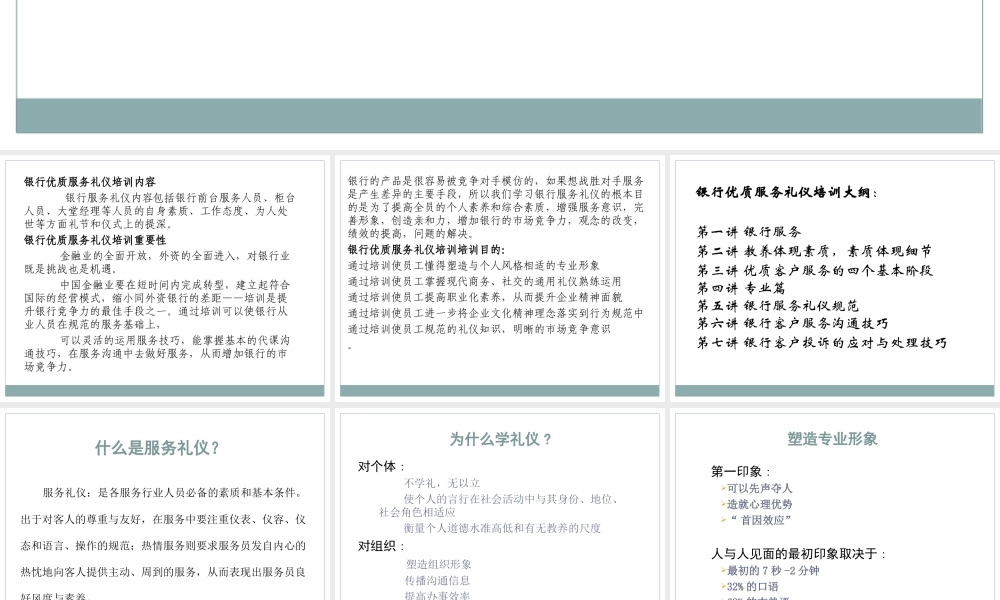
Task: Click the outline line 第四讲 专业篇
Action: point(740,288)
